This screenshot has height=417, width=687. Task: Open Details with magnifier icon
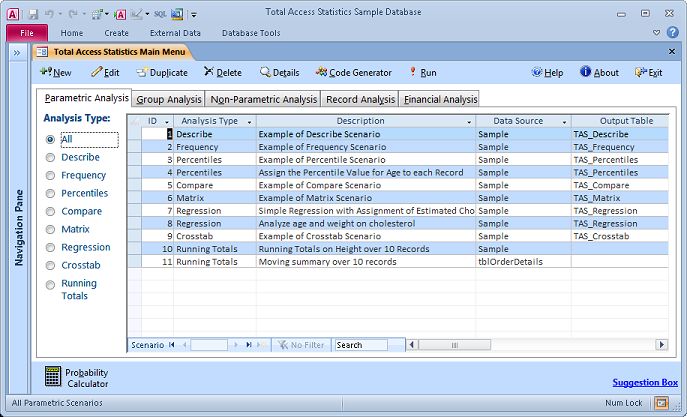point(280,73)
